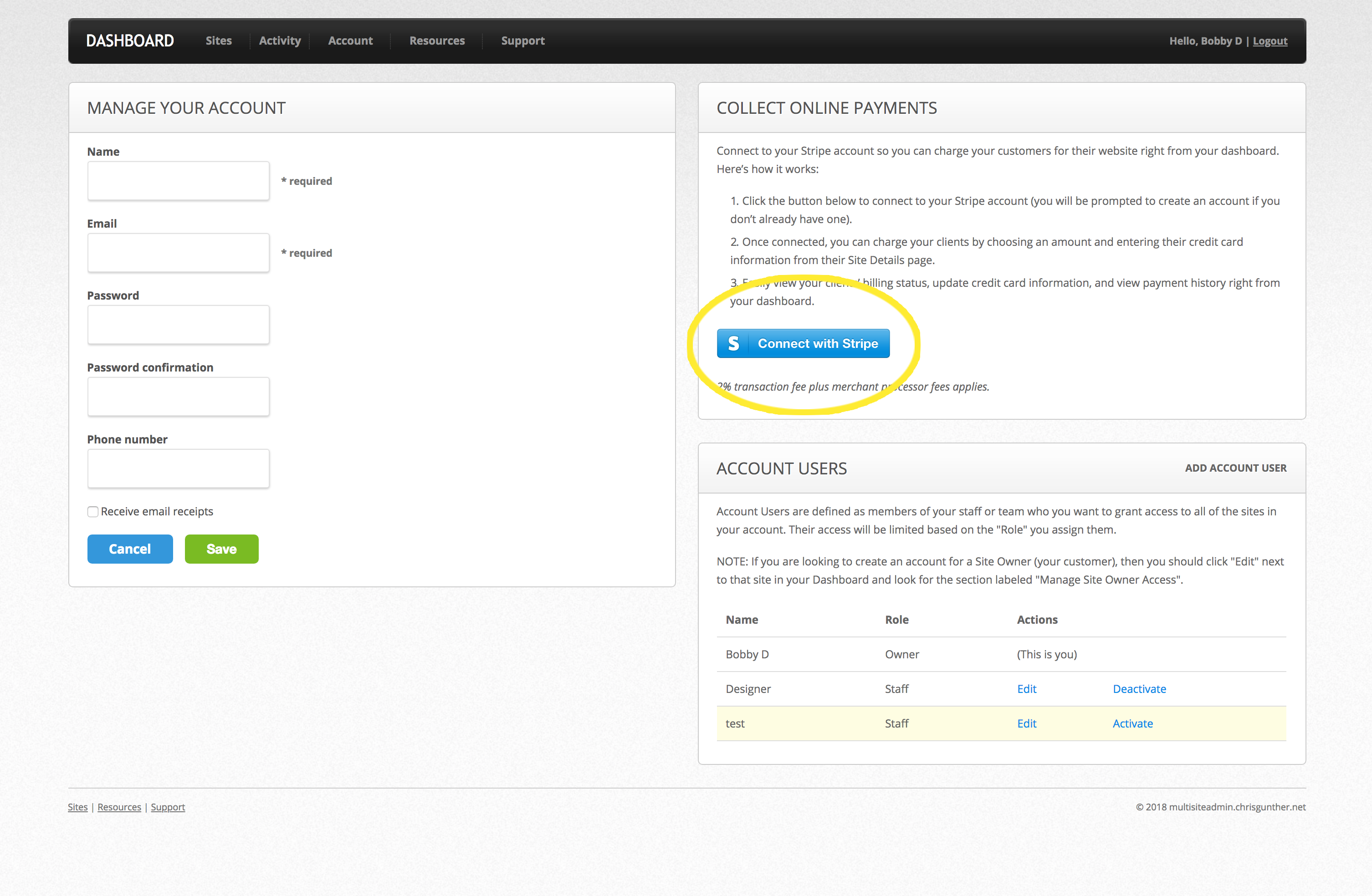Click ADD ACCOUNT USER link
The image size is (1372, 896).
(1235, 468)
